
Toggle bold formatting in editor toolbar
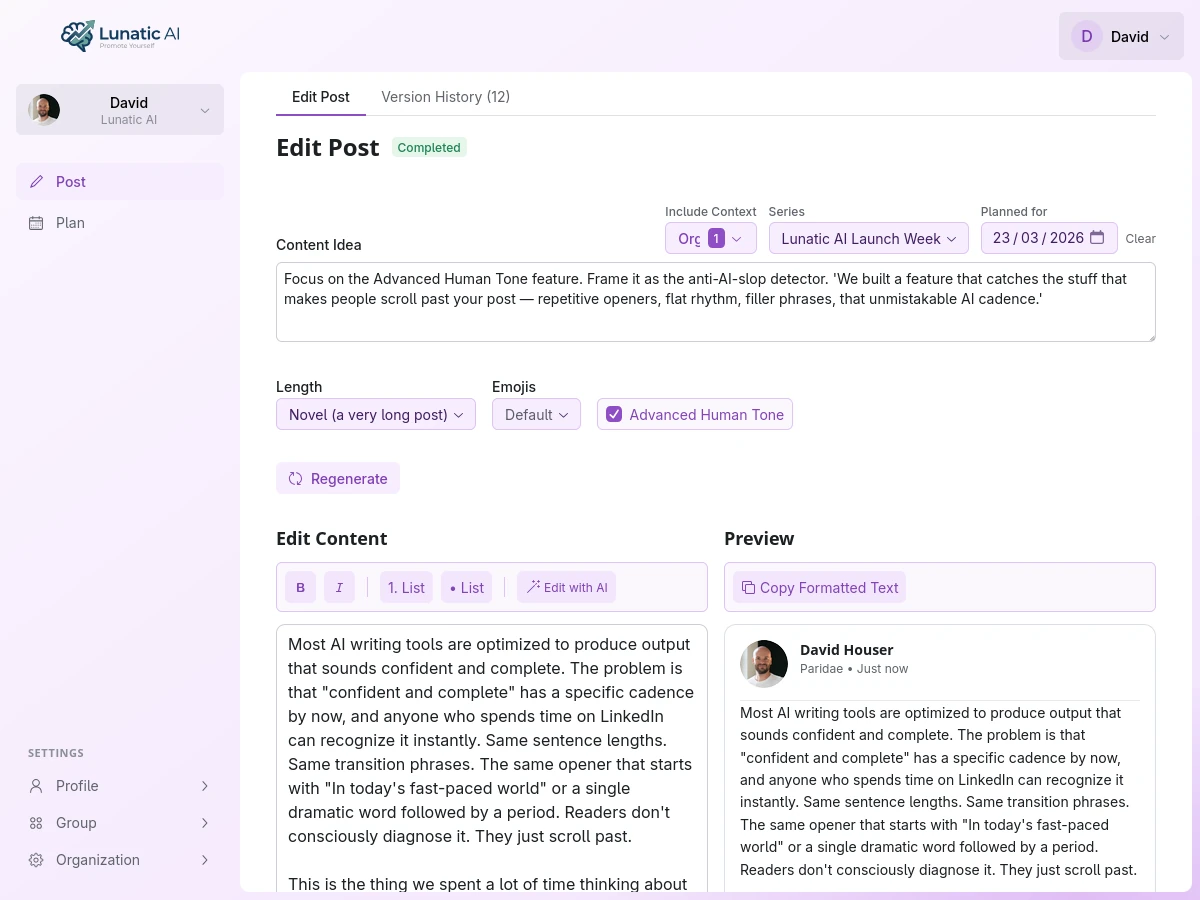click(301, 587)
